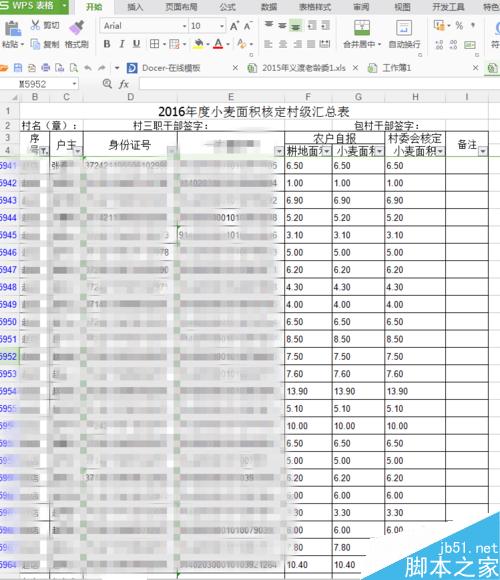Click the Merge and Center icon
The width and height of the screenshot is (500, 580).
pos(361,28)
